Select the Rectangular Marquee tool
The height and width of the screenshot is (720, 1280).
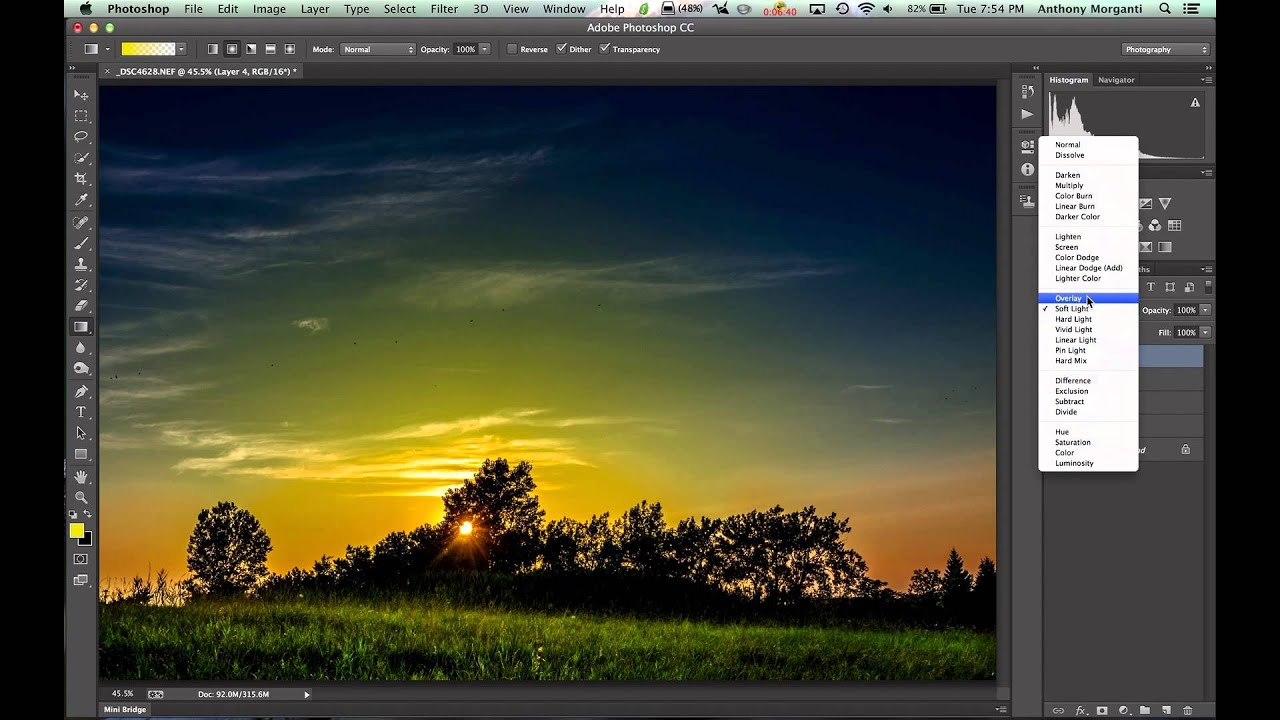click(81, 116)
